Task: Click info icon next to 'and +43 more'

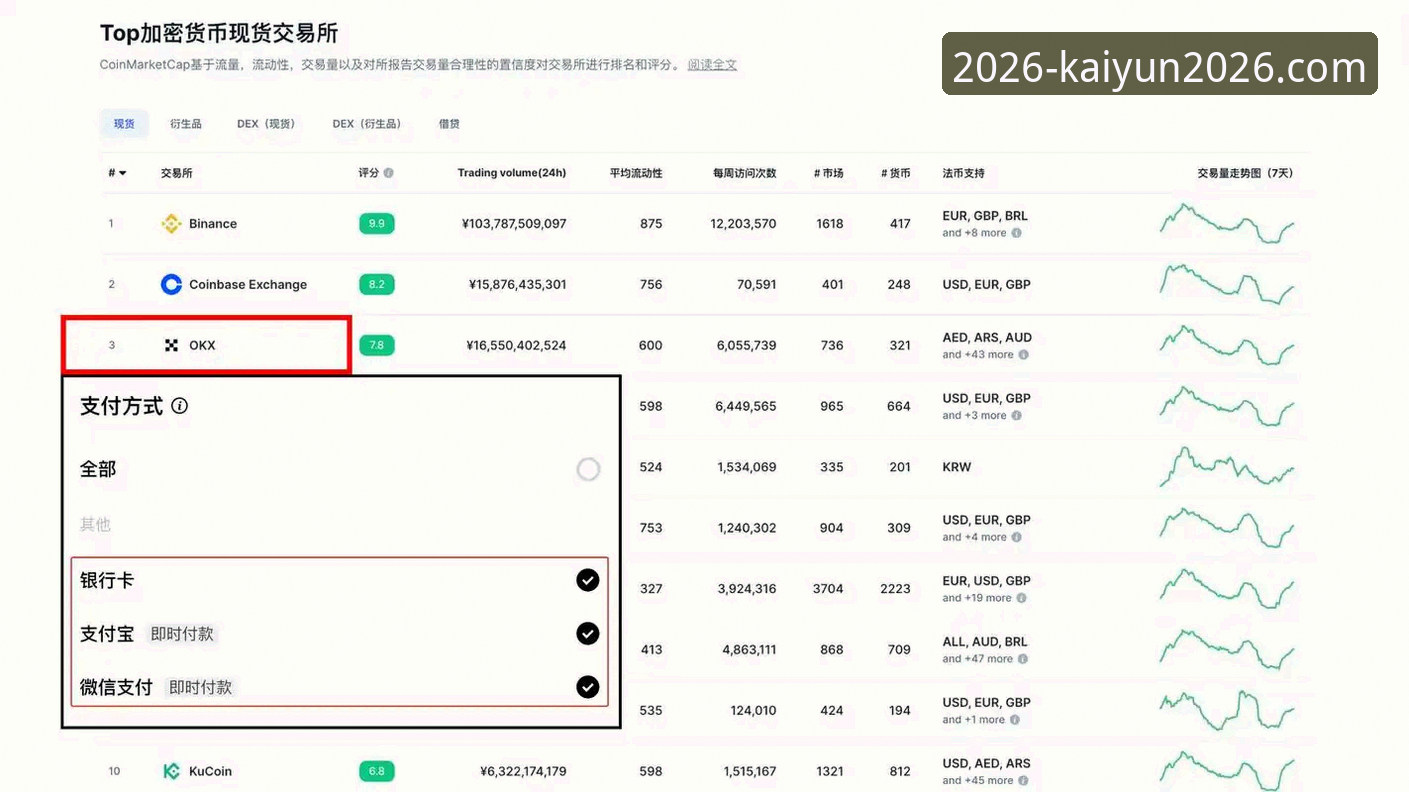Action: tap(1023, 355)
